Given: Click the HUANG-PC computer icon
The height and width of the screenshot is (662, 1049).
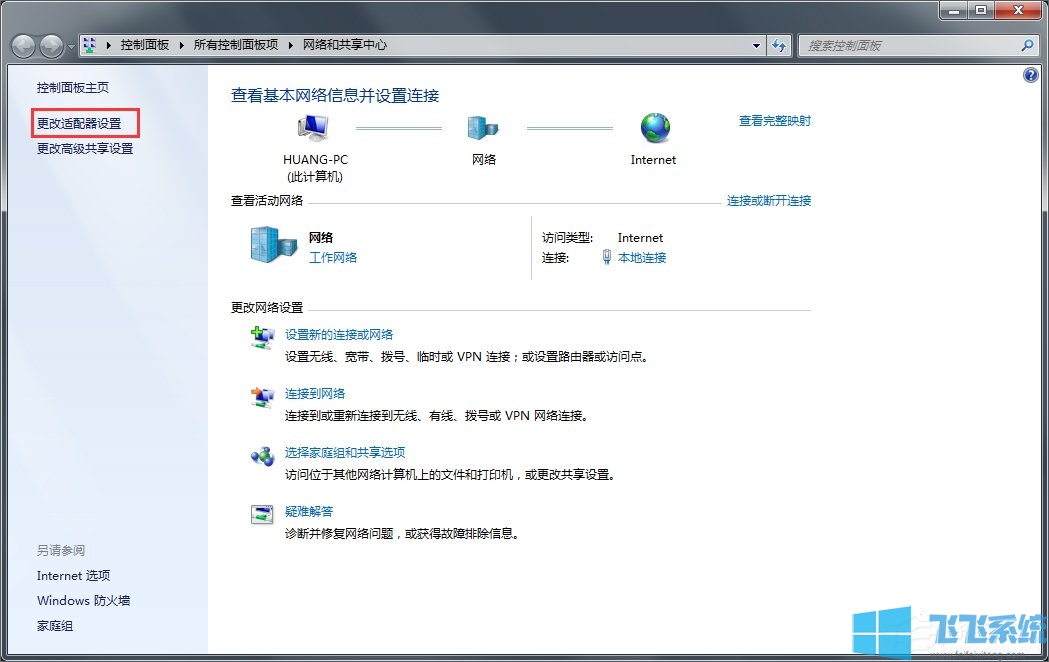Looking at the screenshot, I should (313, 128).
